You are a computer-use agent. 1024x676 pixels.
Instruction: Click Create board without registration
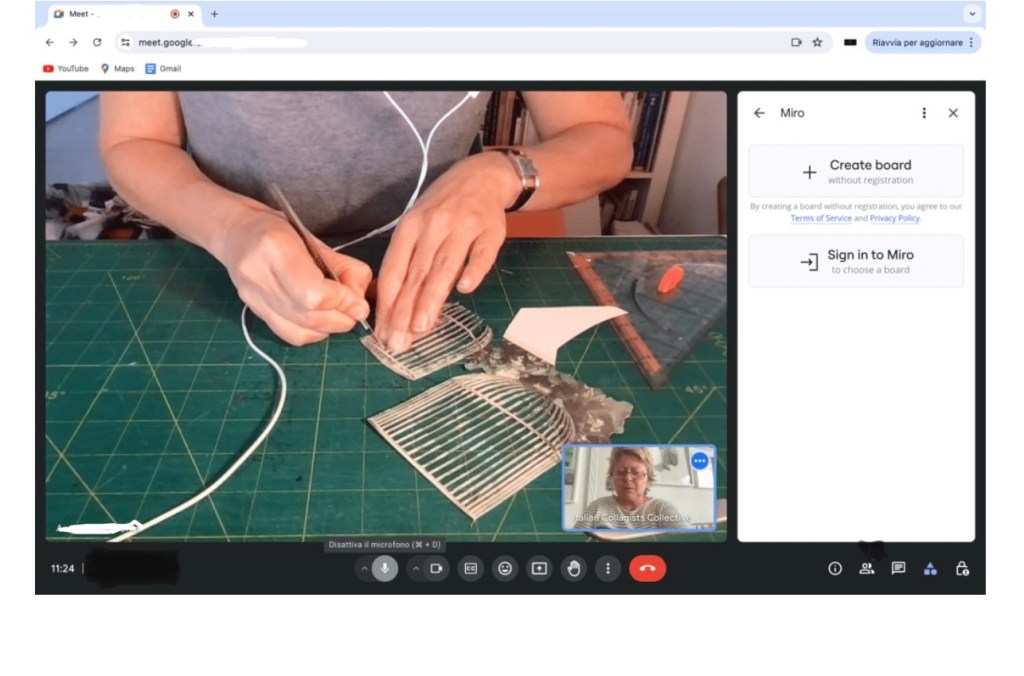click(x=856, y=171)
